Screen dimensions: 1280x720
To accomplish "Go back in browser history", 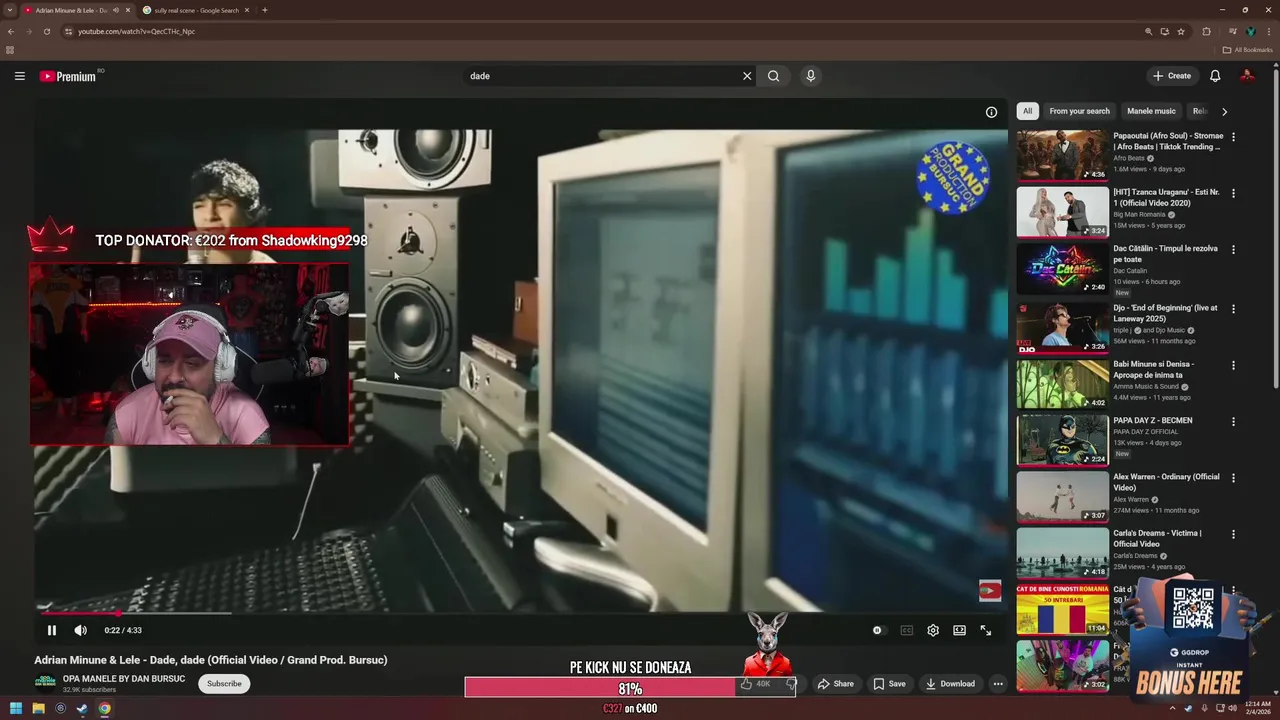I will [x=11, y=31].
